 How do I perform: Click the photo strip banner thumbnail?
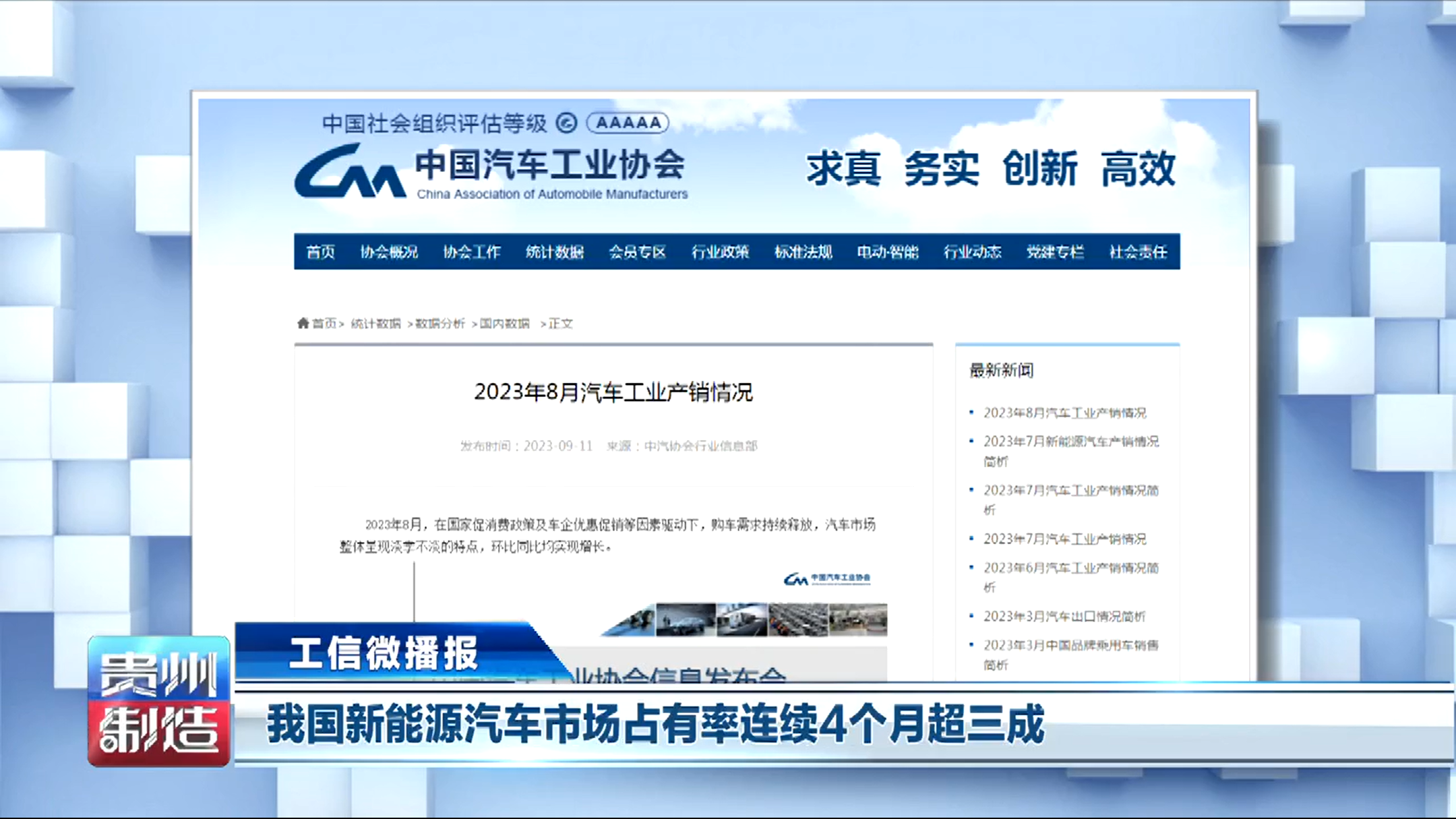pyautogui.click(x=745, y=619)
